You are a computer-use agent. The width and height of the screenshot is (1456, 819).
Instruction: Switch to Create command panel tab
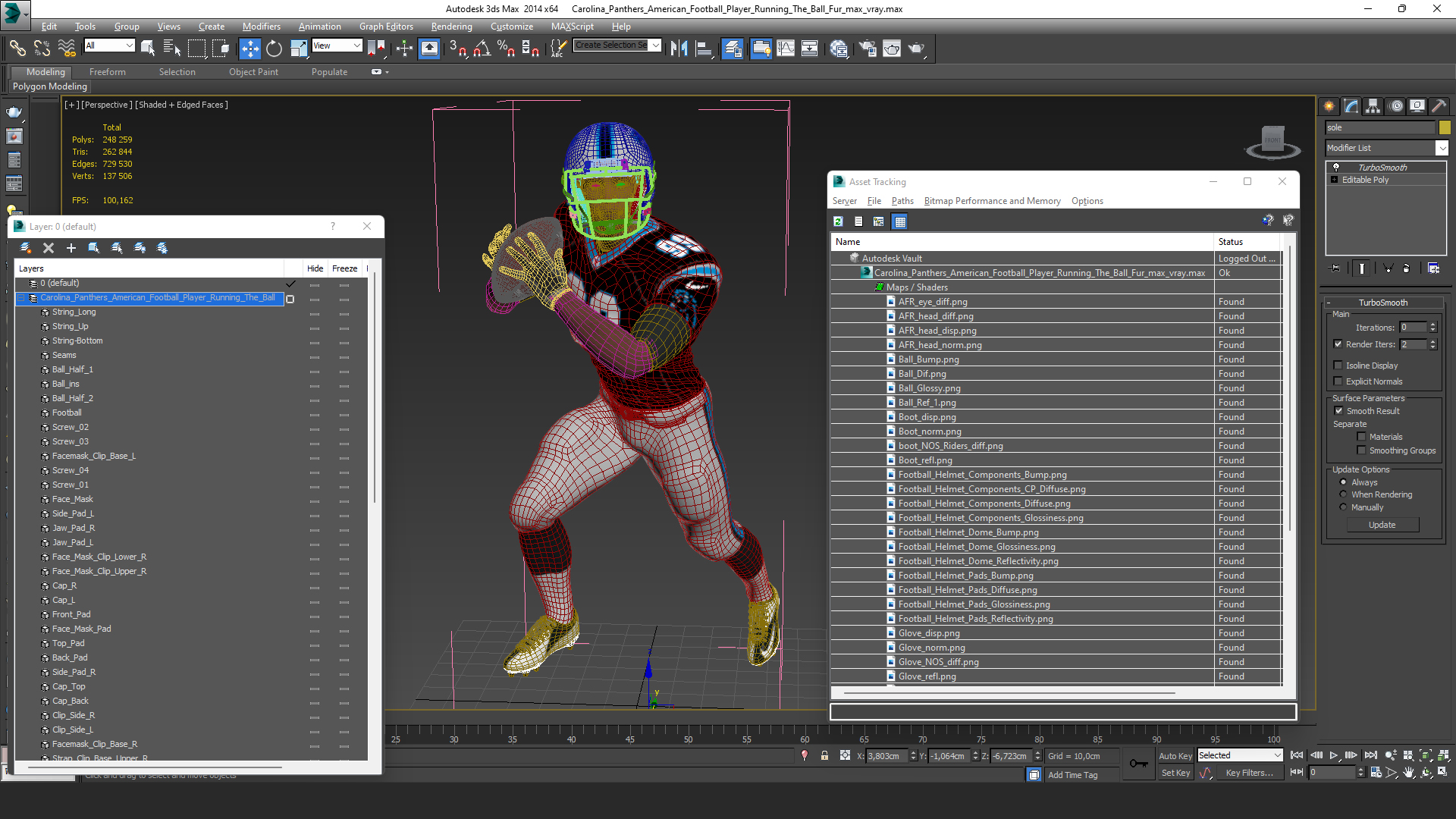1329,106
